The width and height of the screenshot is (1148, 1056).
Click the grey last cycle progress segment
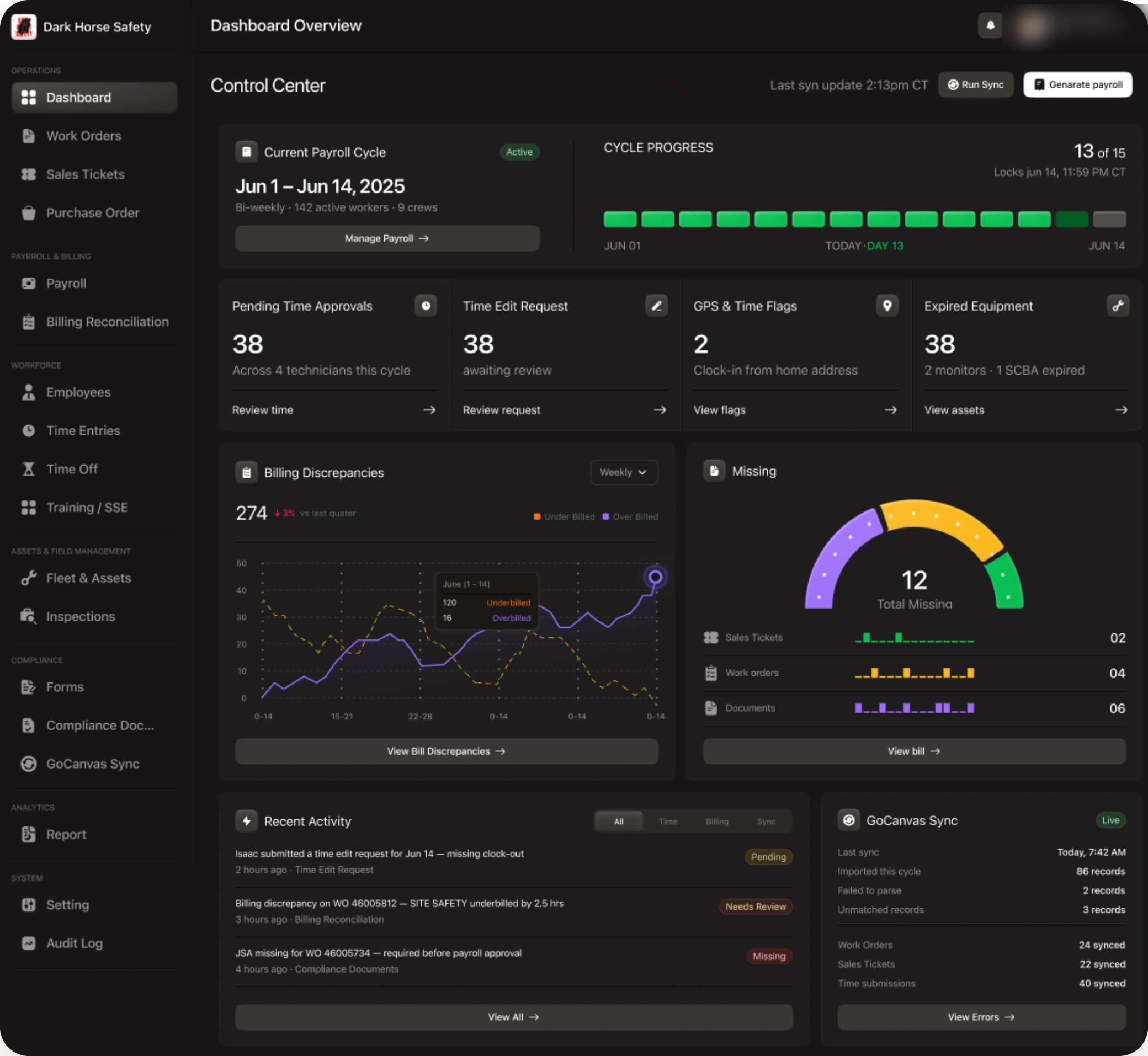coord(1109,219)
